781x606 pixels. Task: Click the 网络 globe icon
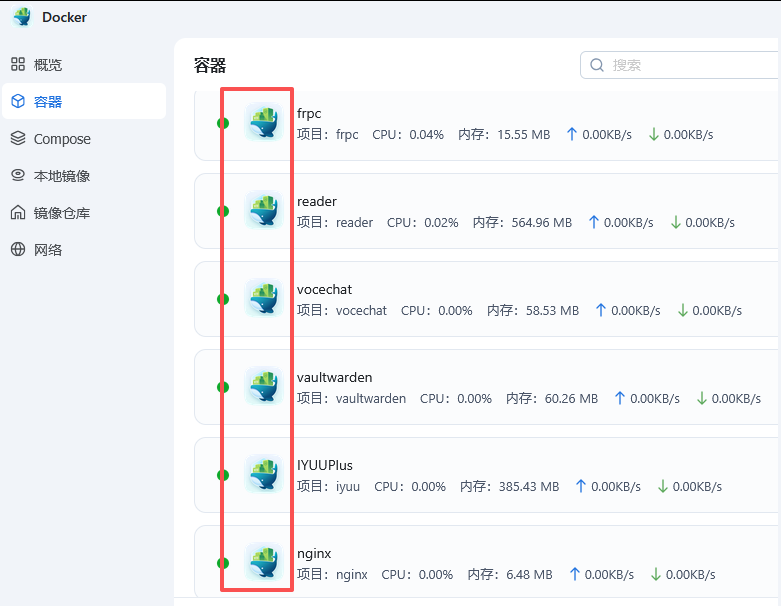(x=18, y=249)
